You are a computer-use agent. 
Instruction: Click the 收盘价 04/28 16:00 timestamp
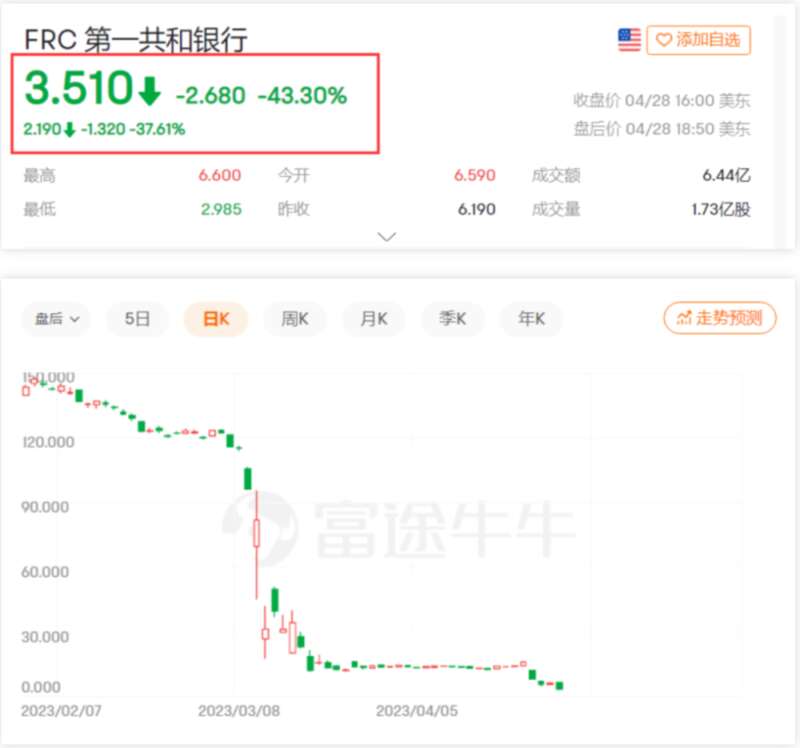(x=662, y=101)
